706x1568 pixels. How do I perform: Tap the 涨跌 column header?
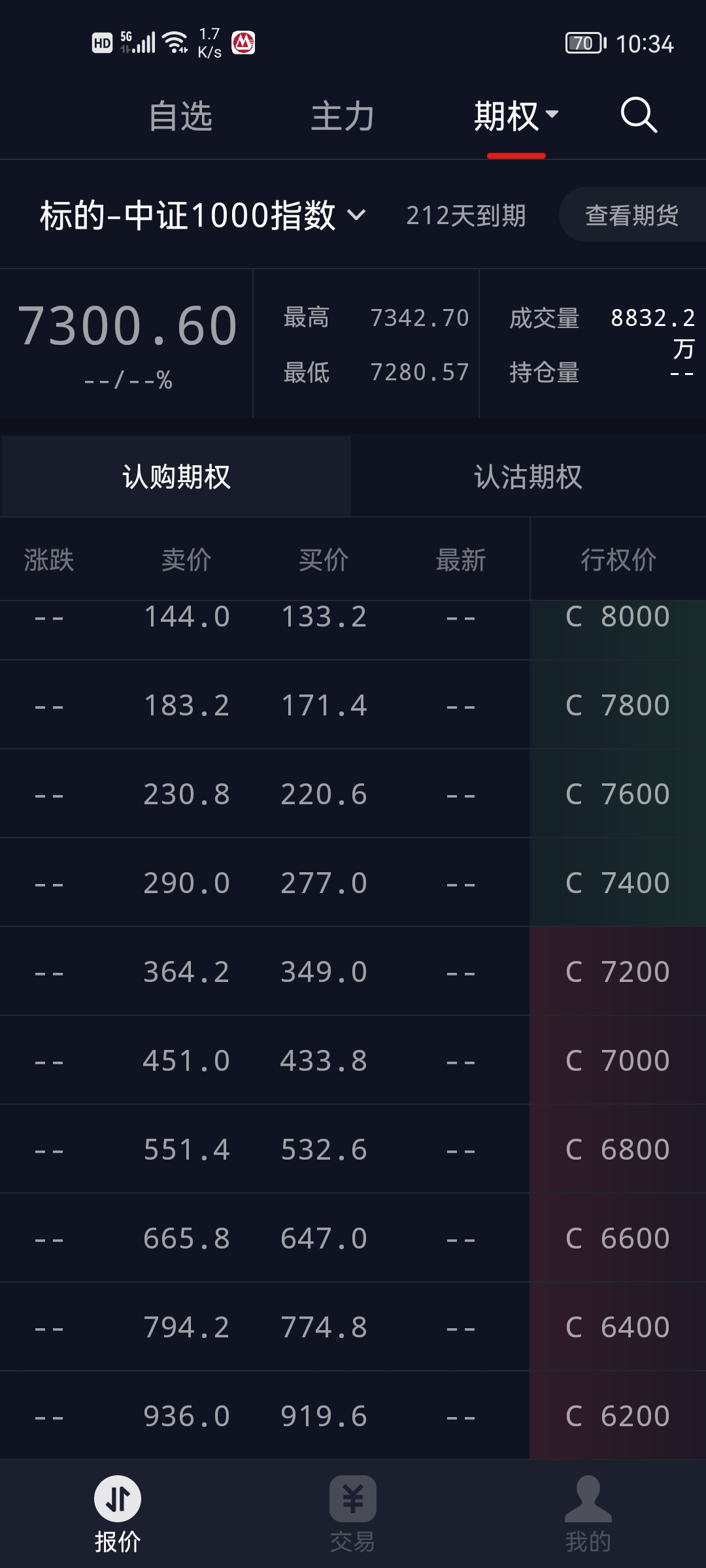click(49, 560)
